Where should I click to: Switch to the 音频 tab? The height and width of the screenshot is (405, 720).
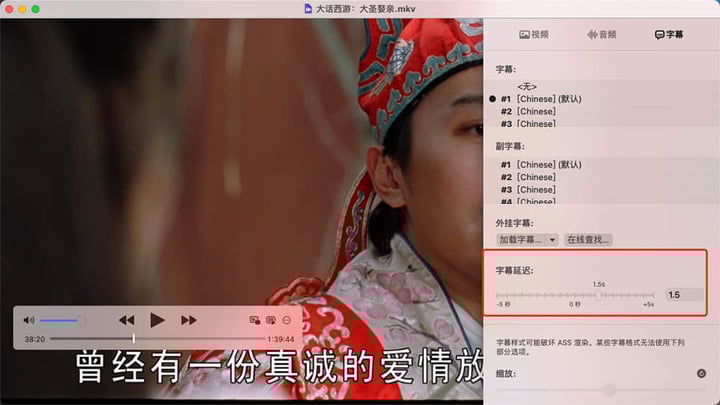click(602, 34)
